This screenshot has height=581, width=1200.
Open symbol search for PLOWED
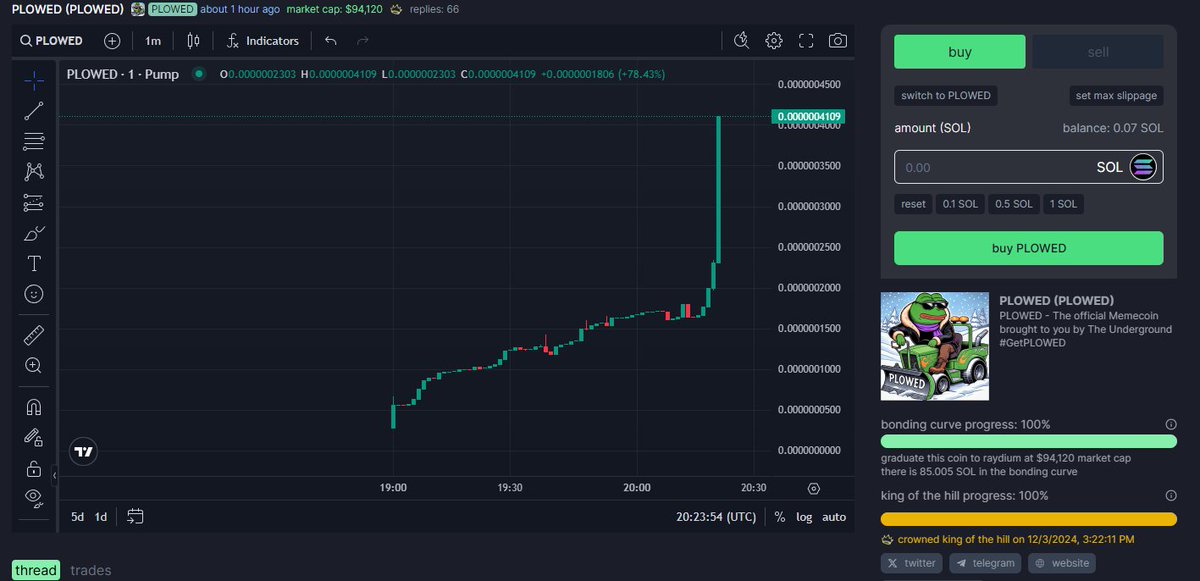tap(51, 41)
